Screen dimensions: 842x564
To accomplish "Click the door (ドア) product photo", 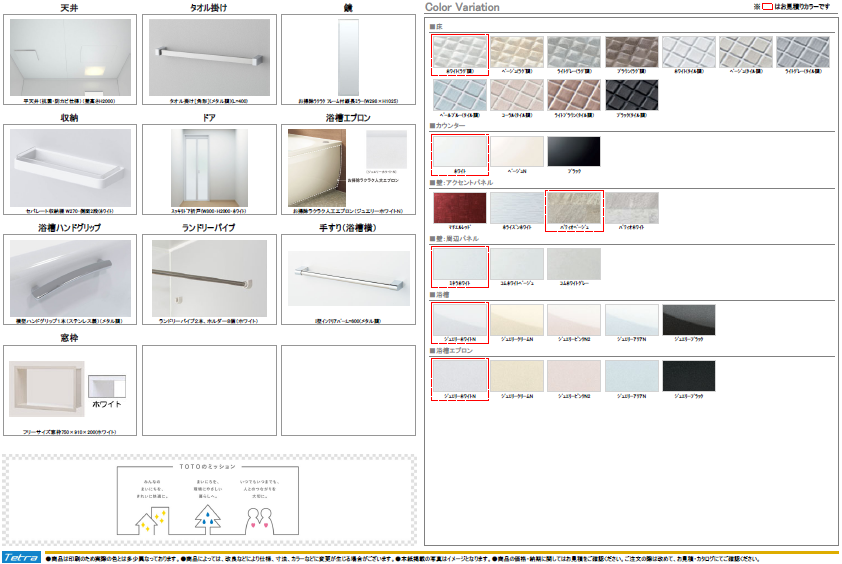I will [x=209, y=167].
